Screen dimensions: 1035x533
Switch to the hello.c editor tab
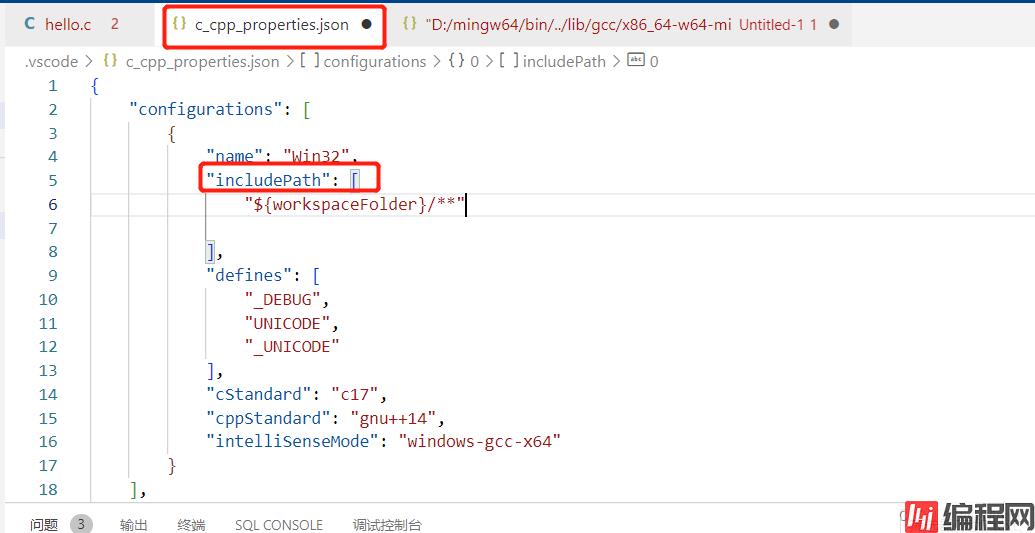pos(68,24)
